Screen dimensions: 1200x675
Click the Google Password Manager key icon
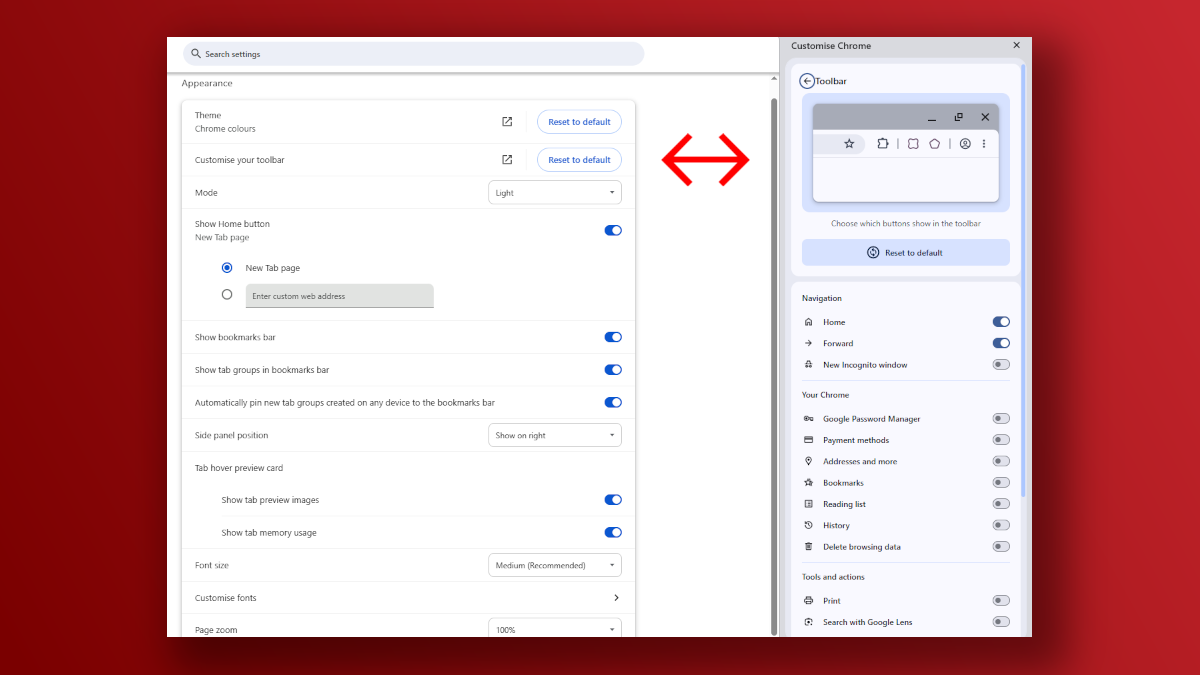[x=808, y=418]
